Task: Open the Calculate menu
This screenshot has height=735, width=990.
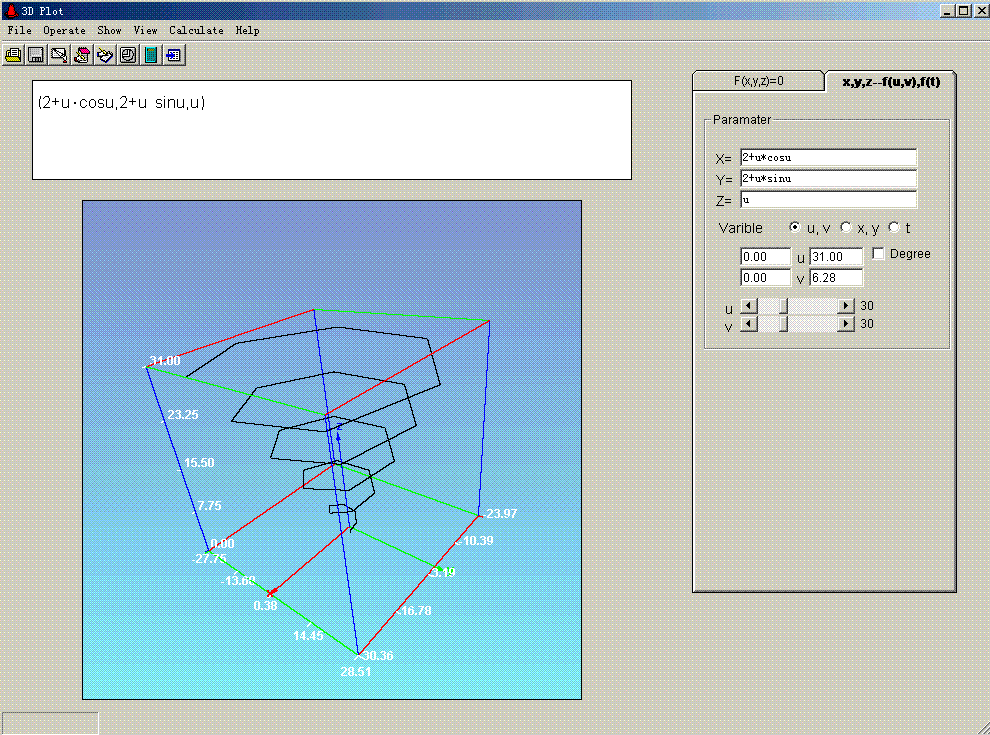Action: [196, 30]
